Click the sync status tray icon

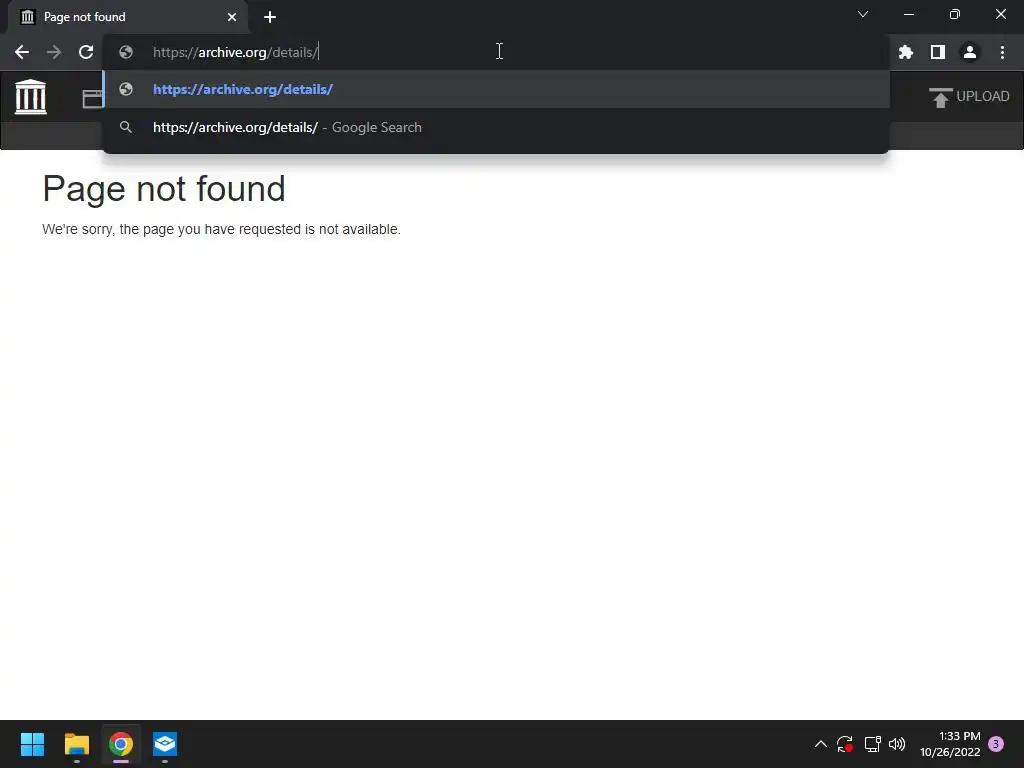tap(845, 744)
